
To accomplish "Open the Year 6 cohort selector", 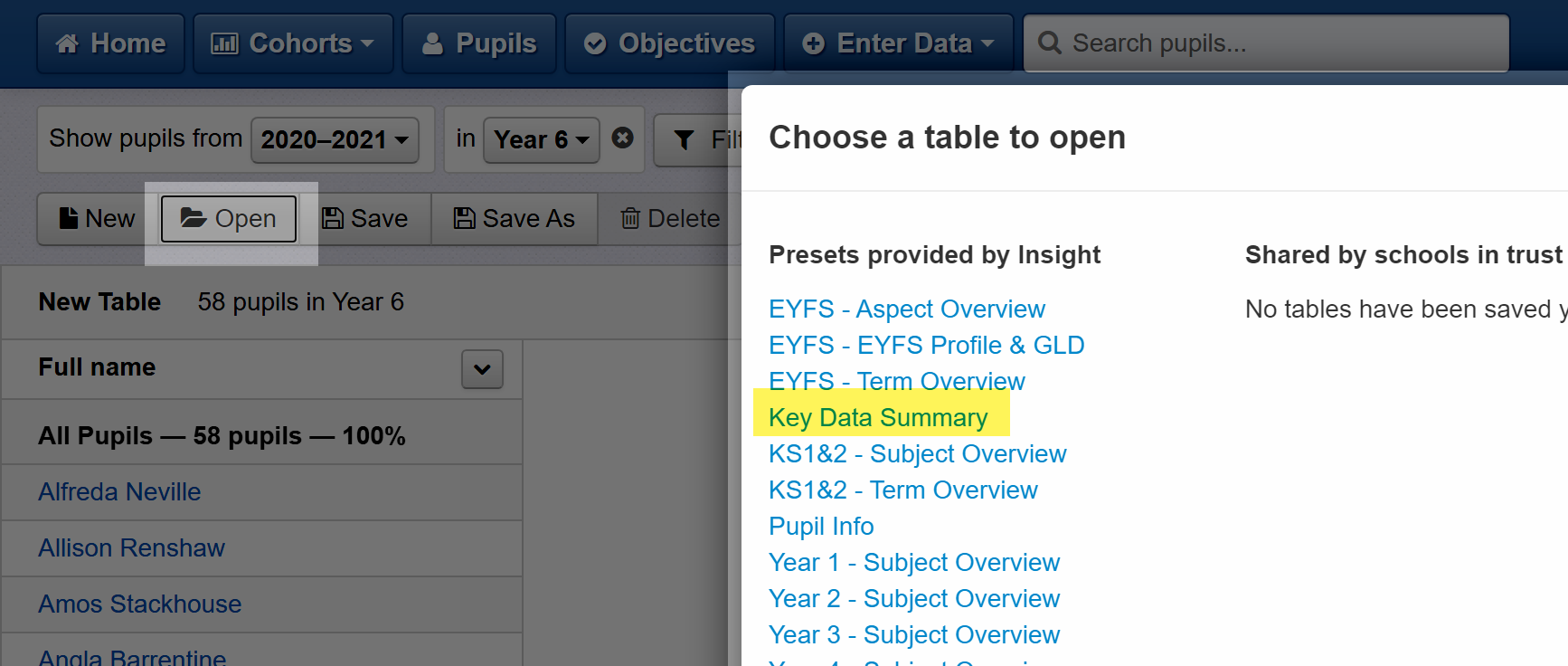I will click(x=541, y=139).
